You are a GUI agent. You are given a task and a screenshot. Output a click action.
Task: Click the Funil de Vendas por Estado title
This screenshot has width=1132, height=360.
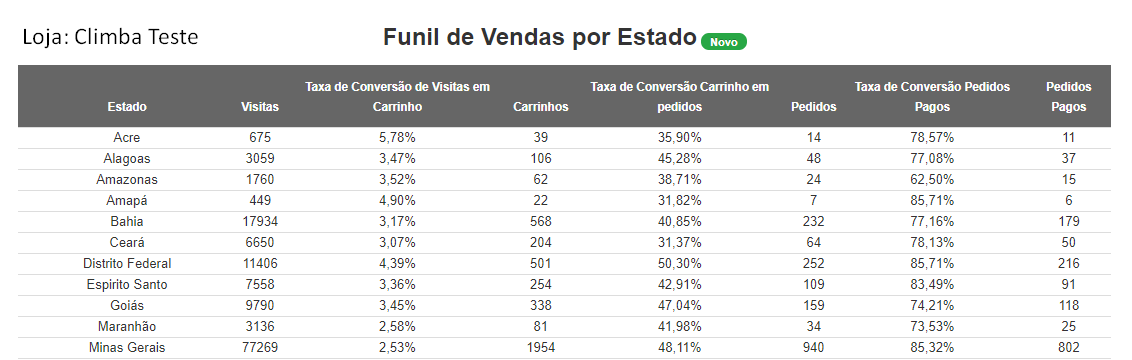pos(539,38)
